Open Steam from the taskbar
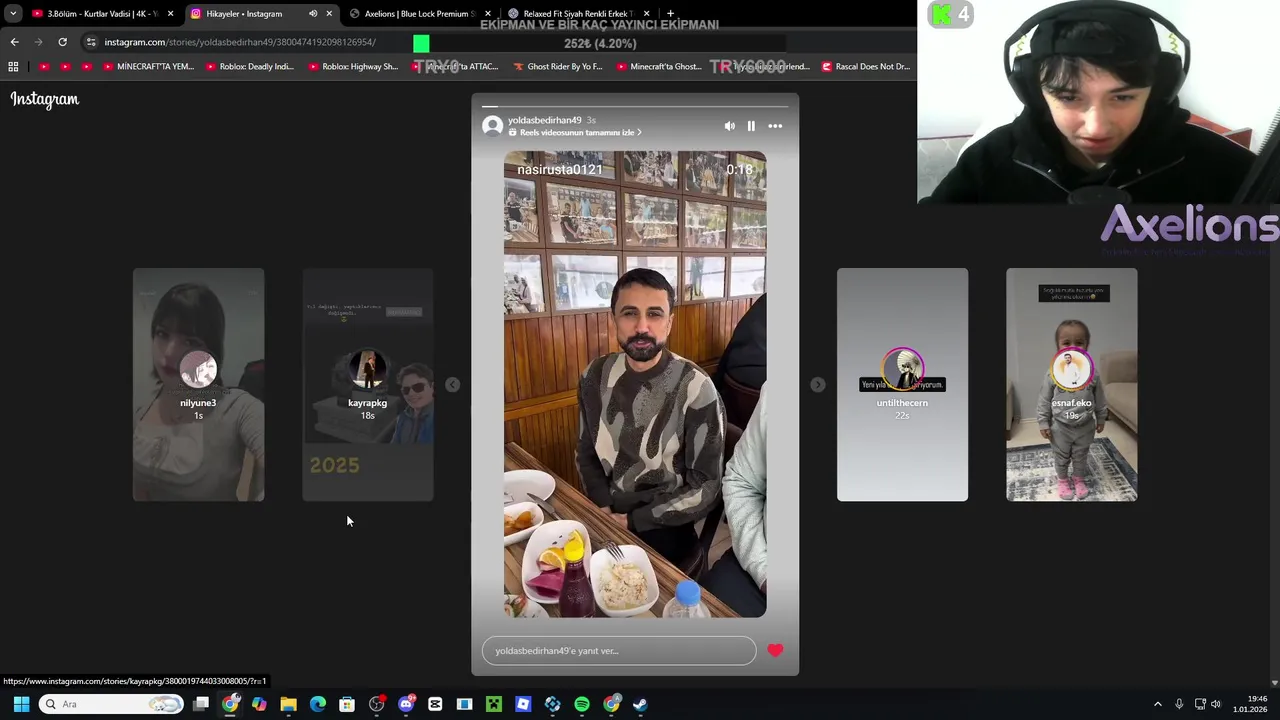 pyautogui.click(x=640, y=704)
